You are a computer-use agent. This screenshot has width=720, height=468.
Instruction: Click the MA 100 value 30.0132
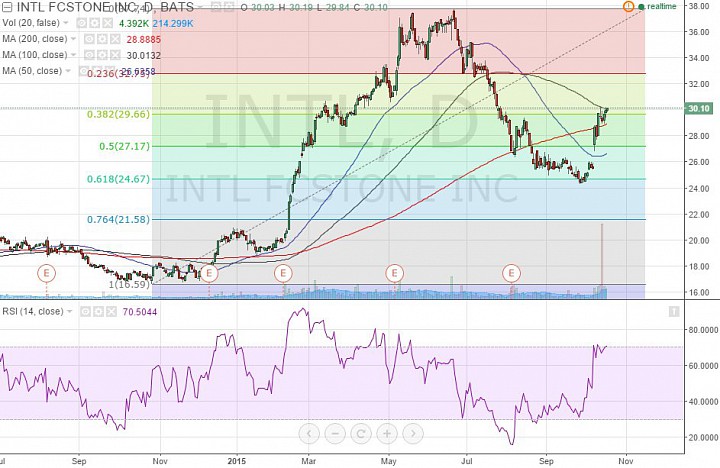tap(144, 56)
